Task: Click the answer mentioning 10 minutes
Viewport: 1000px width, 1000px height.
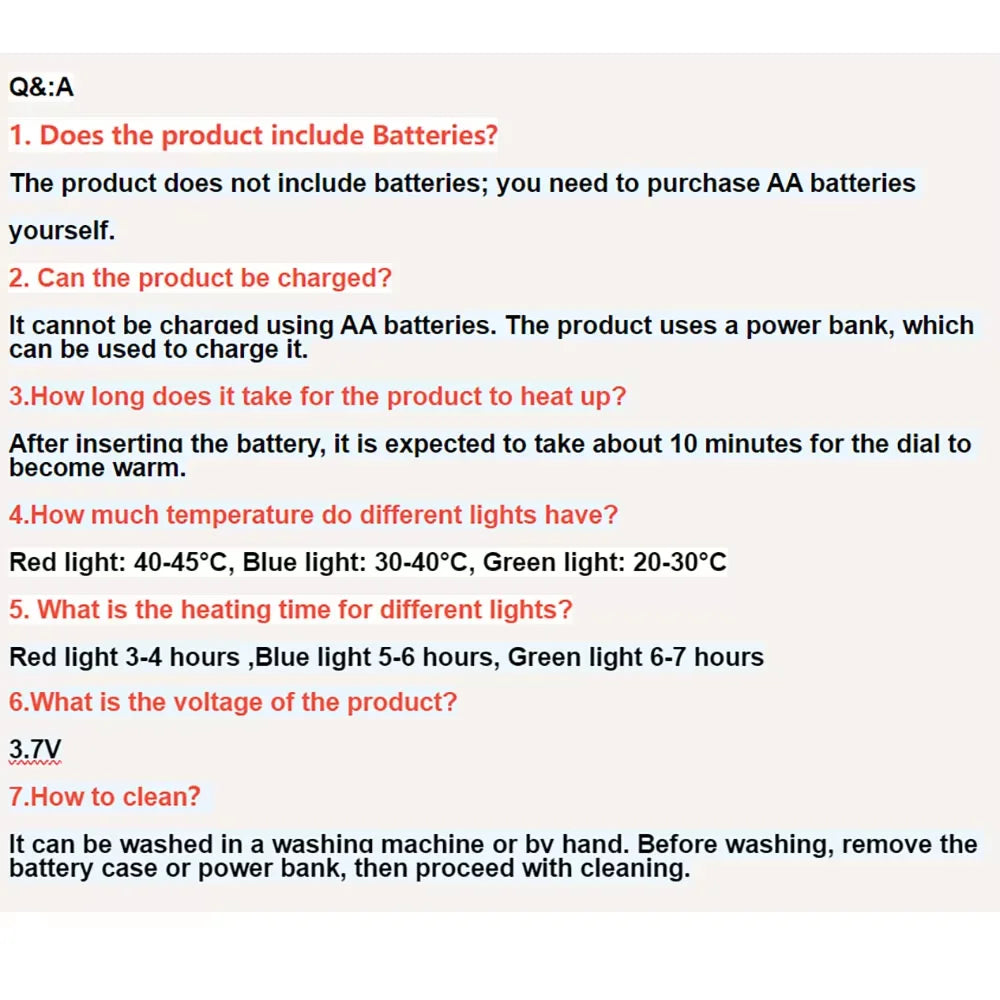Action: 490,444
